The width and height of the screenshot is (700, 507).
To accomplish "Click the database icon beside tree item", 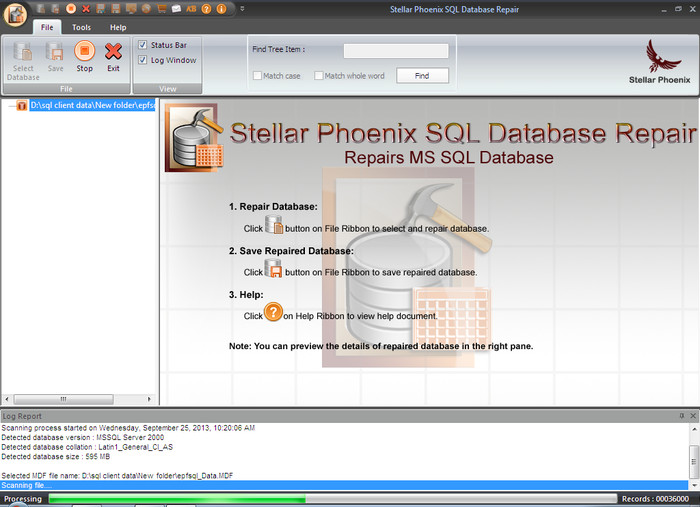I will tap(21, 105).
